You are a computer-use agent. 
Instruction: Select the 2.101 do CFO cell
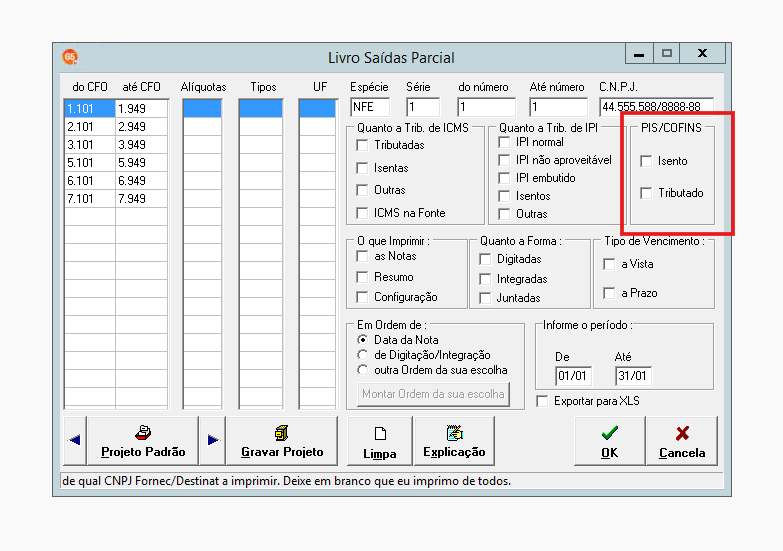point(90,127)
